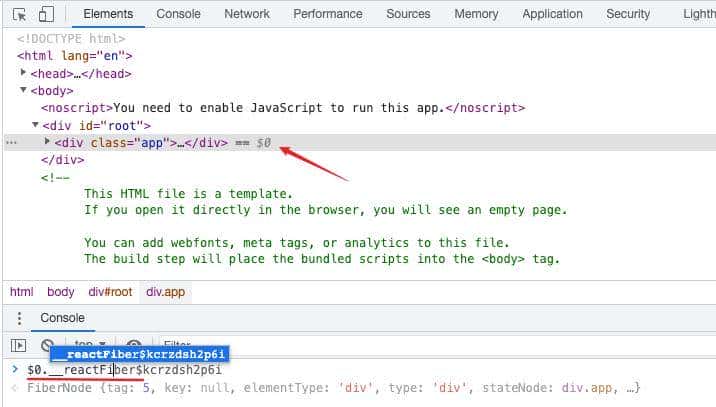Expand the head element node
This screenshot has height=407, width=716.
(24, 73)
